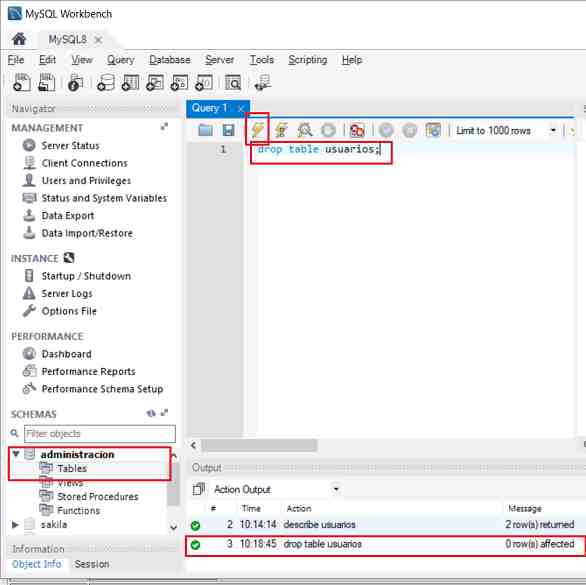This screenshot has width=586, height=585.
Task: Create a new view icon
Action: (x=155, y=83)
